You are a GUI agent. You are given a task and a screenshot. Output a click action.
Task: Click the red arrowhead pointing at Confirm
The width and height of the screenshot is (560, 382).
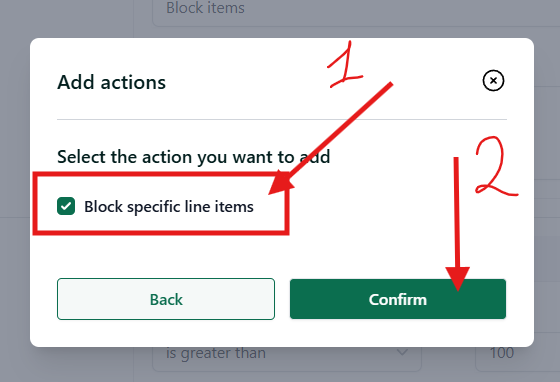[457, 278]
